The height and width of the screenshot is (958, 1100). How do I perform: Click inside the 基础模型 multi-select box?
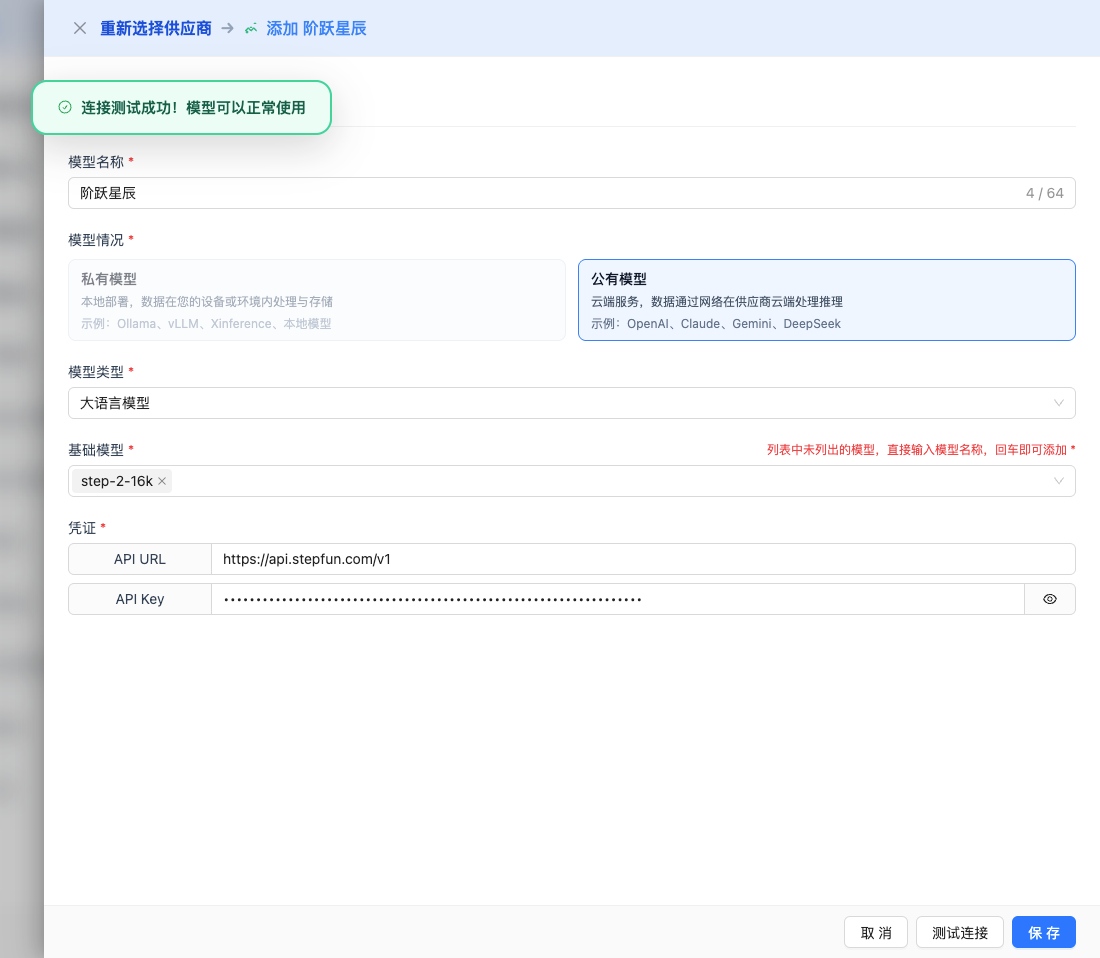(600, 481)
